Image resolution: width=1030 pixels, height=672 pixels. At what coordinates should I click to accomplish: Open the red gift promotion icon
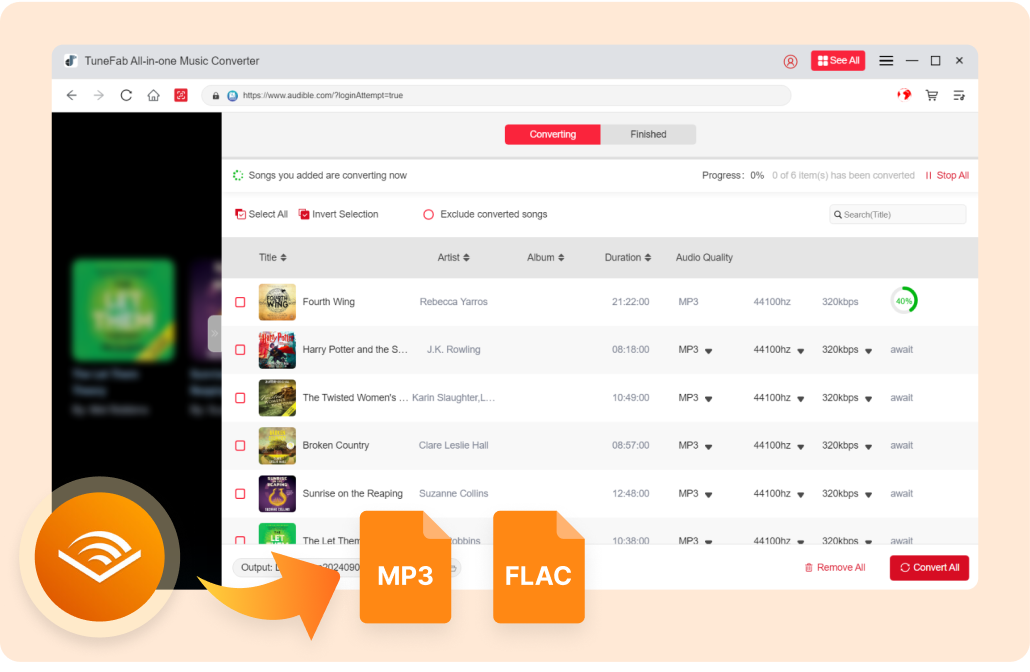point(905,95)
